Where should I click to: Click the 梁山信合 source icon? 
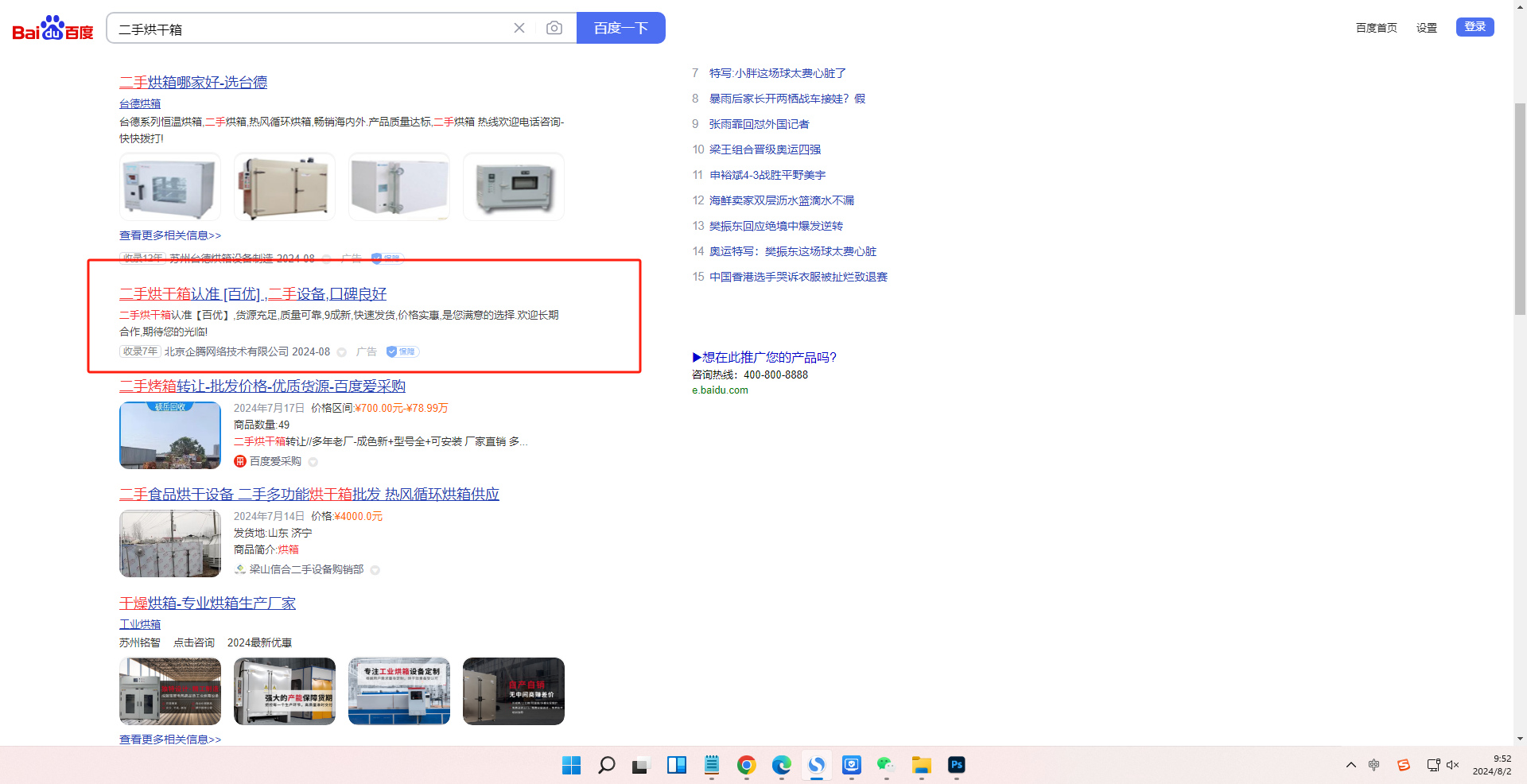240,569
